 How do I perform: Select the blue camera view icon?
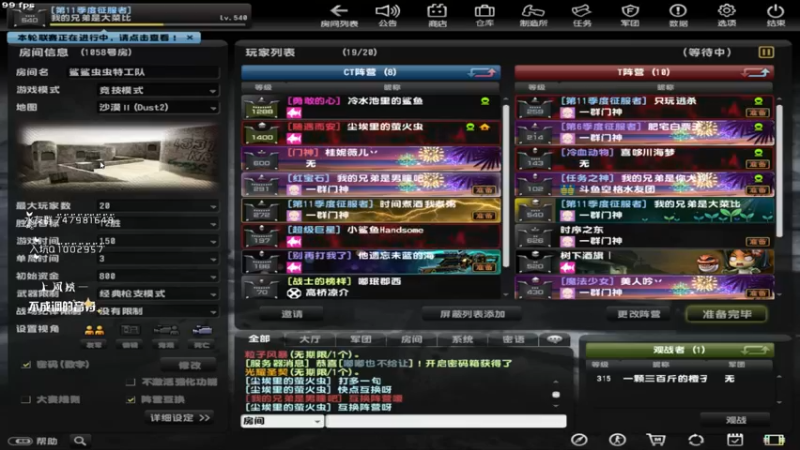202,331
